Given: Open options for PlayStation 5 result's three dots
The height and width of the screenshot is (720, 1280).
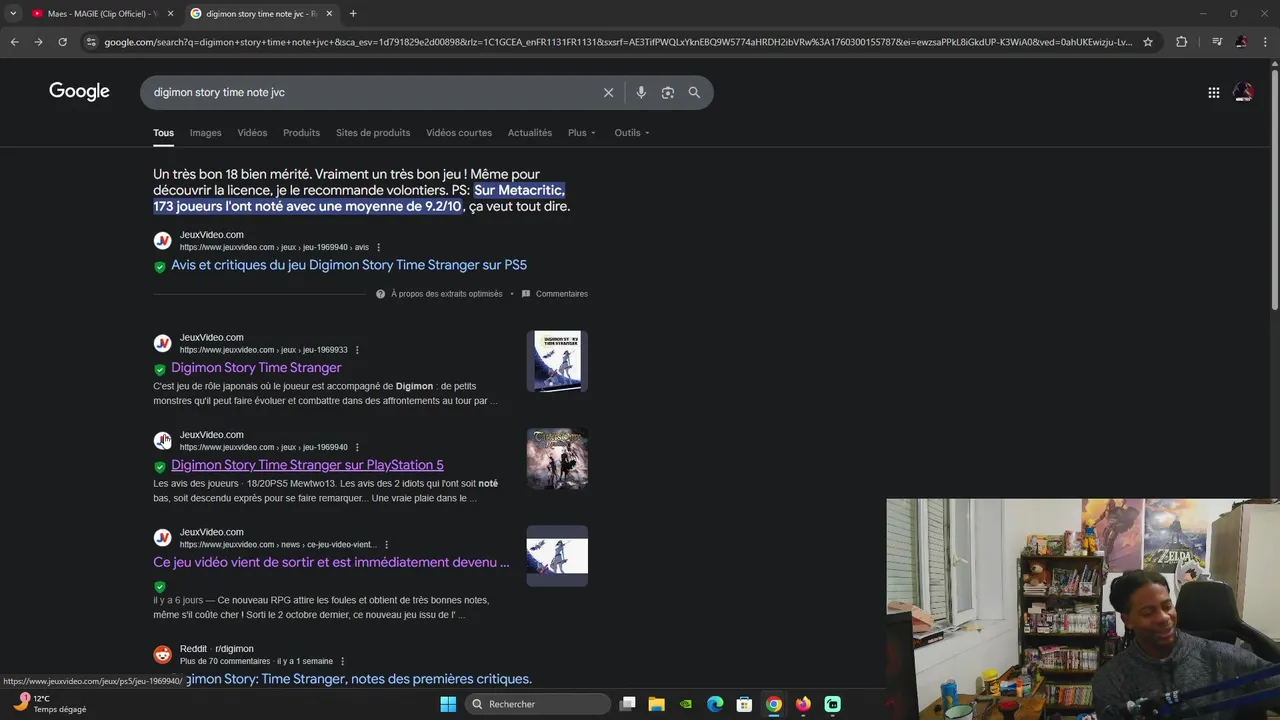Looking at the screenshot, I should 357,447.
